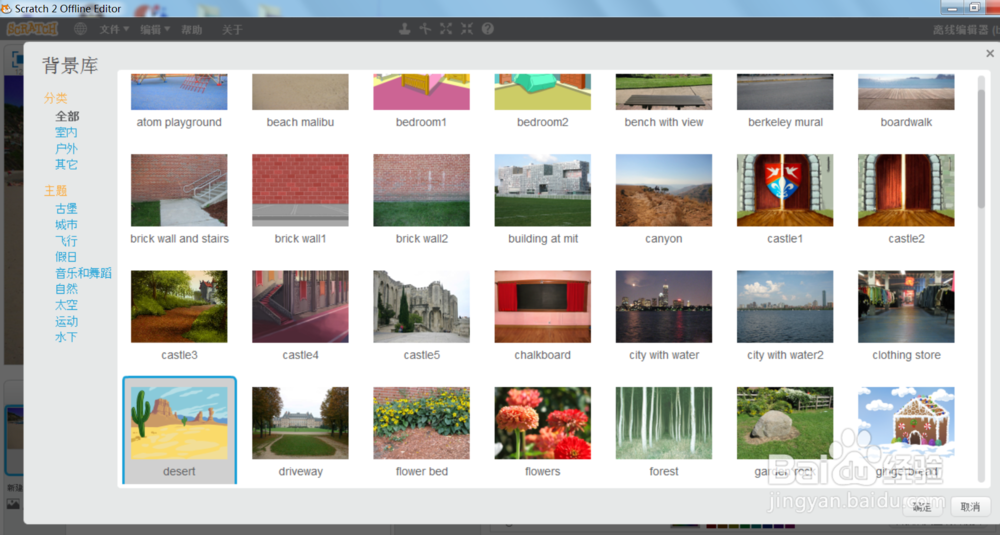The height and width of the screenshot is (535, 1000).
Task: Select the beach malibu backdrop
Action: [x=300, y=101]
